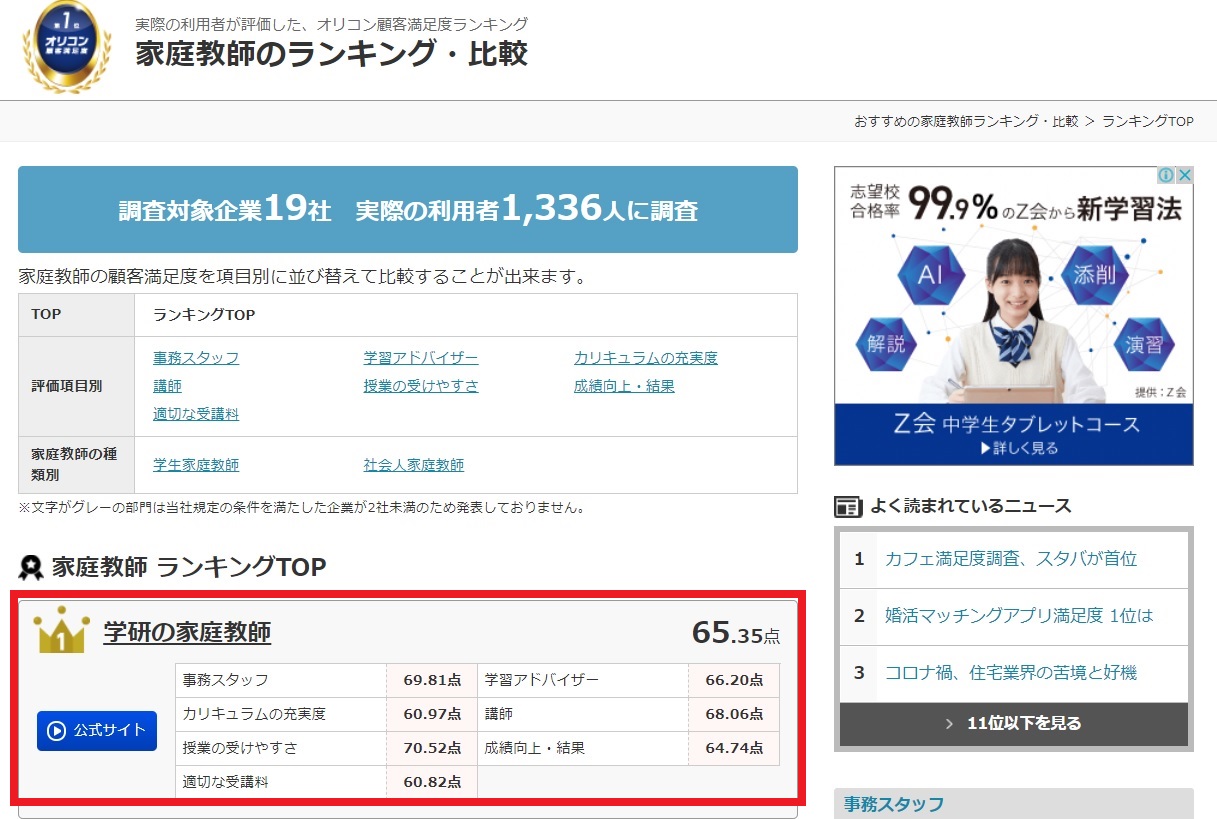
Task: Click the 事務スタッフ score 69.81点
Action: coord(432,680)
